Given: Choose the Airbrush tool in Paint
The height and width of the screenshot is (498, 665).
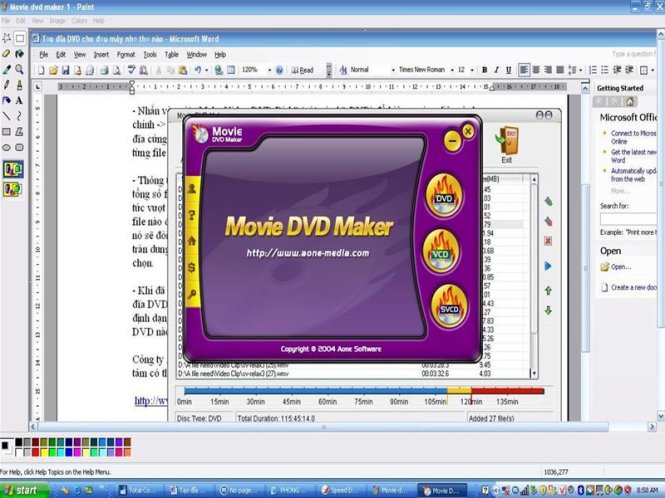Looking at the screenshot, I should [20, 85].
